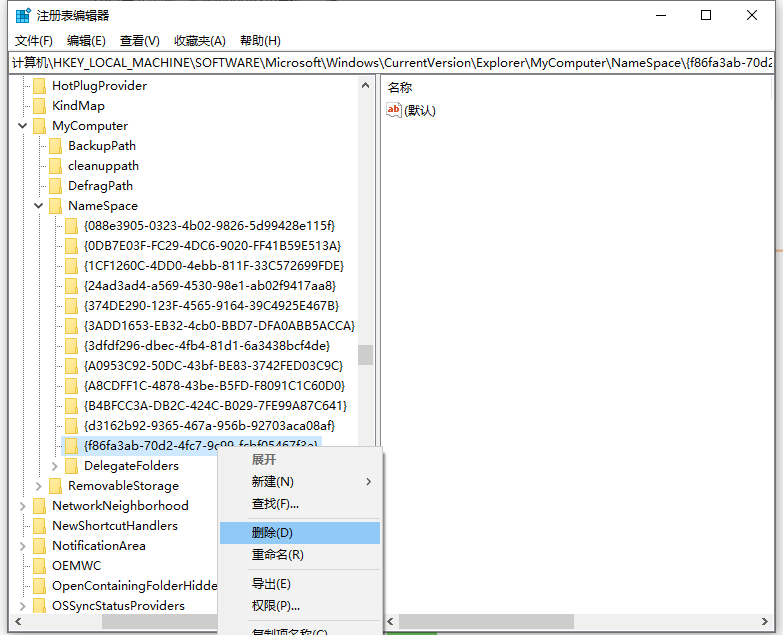Select the RemovableStorage folder icon
The image size is (783, 635).
56,486
